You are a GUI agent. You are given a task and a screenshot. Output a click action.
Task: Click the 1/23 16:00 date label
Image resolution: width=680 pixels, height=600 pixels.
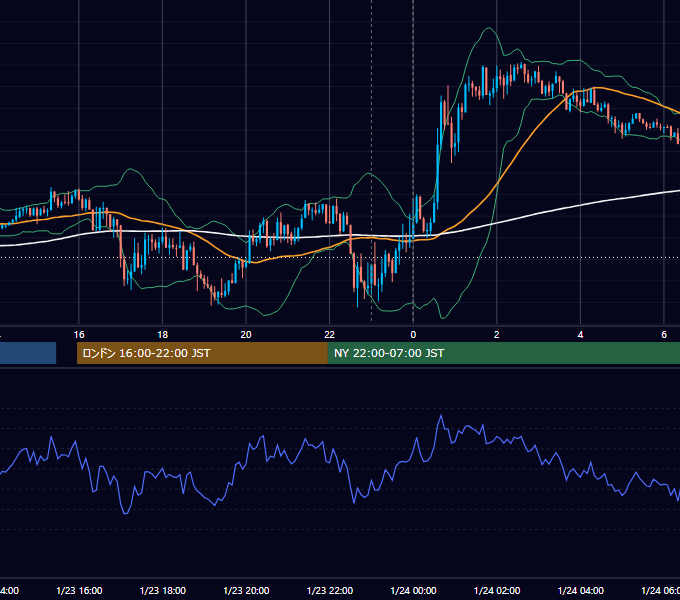(x=79, y=590)
